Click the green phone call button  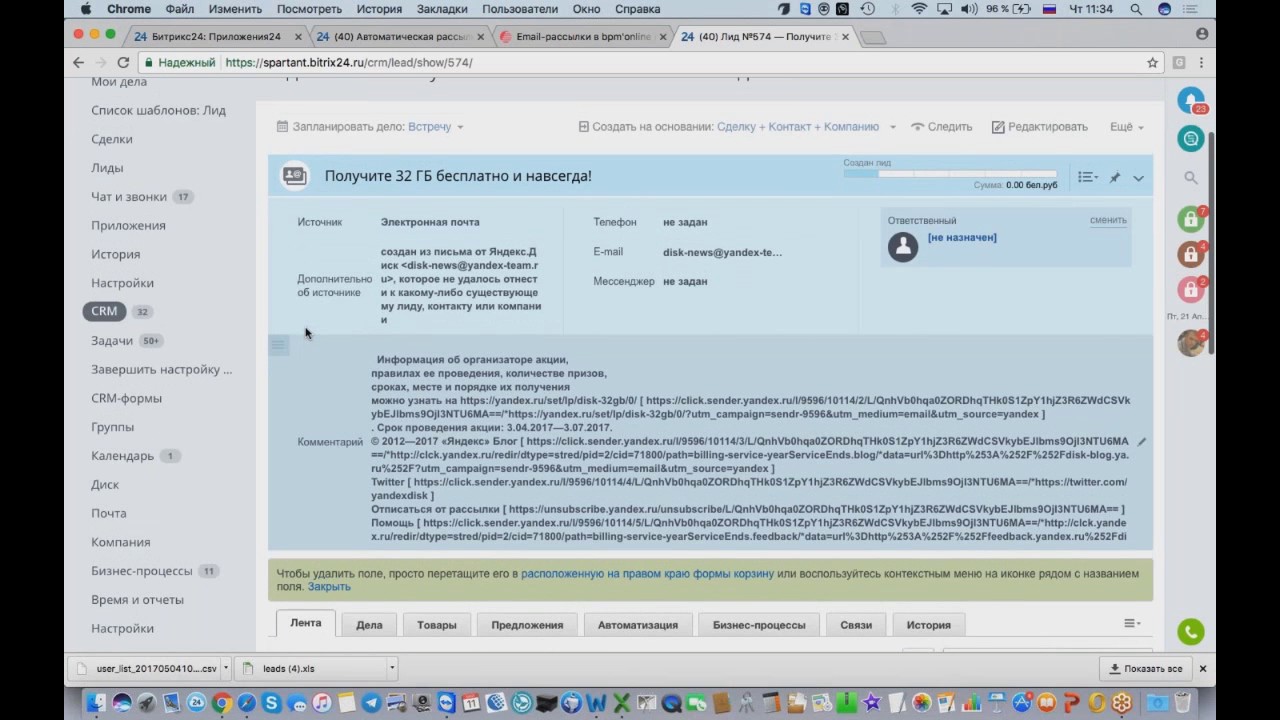1190,632
